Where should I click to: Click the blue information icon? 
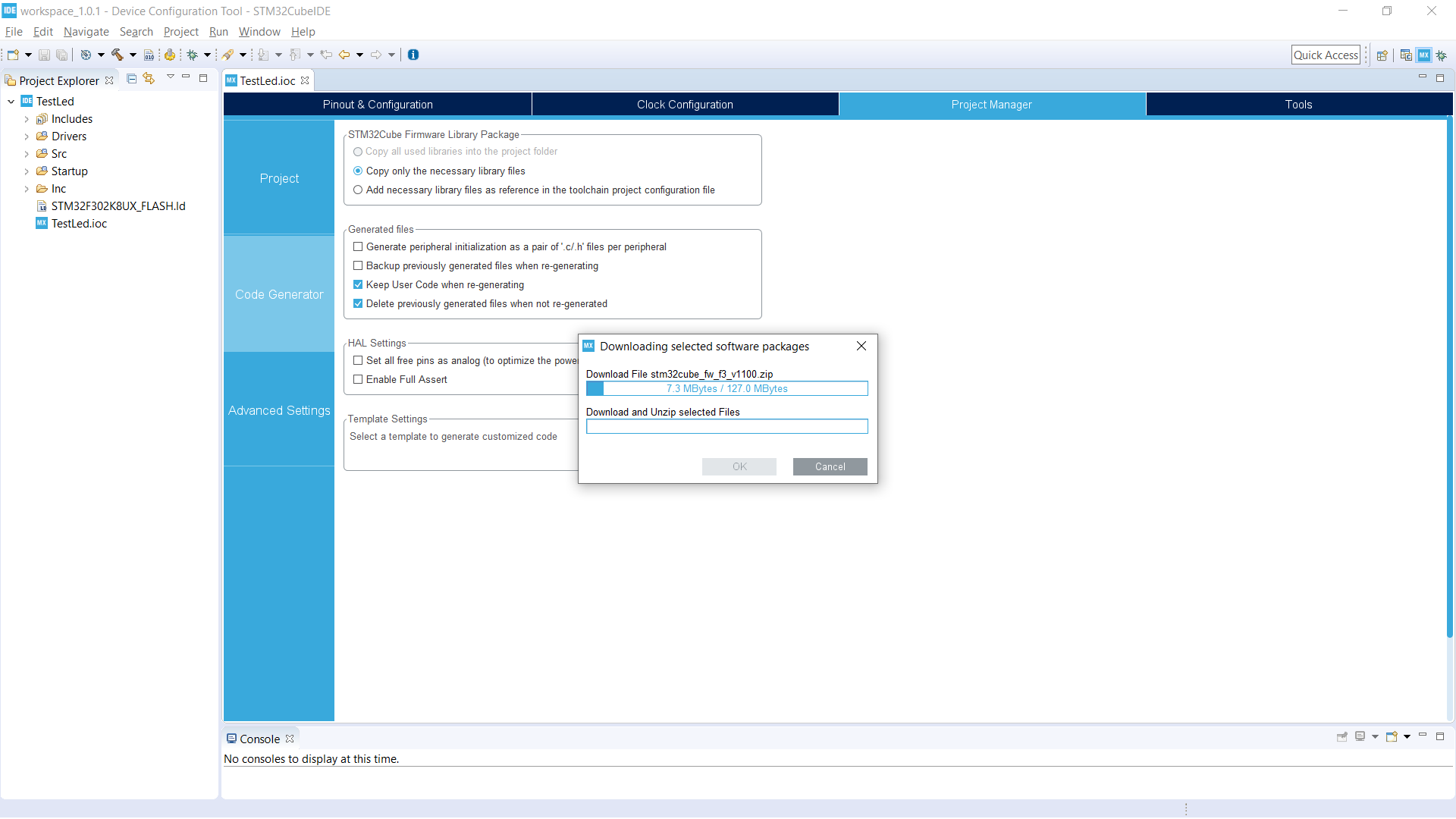coord(413,55)
